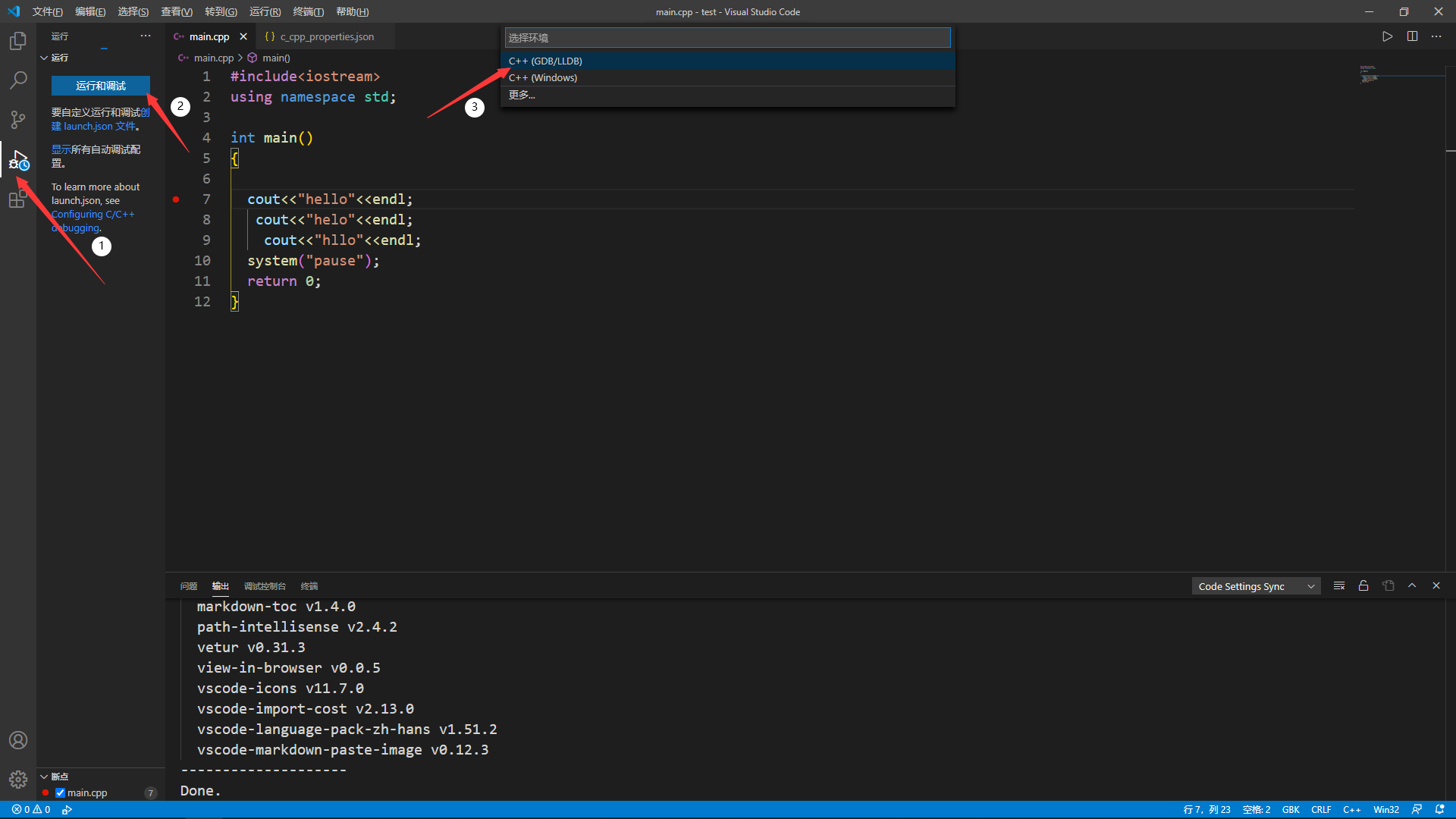Viewport: 1456px width, 819px height.
Task: Click the run file play icon in editor title
Action: tap(1387, 36)
